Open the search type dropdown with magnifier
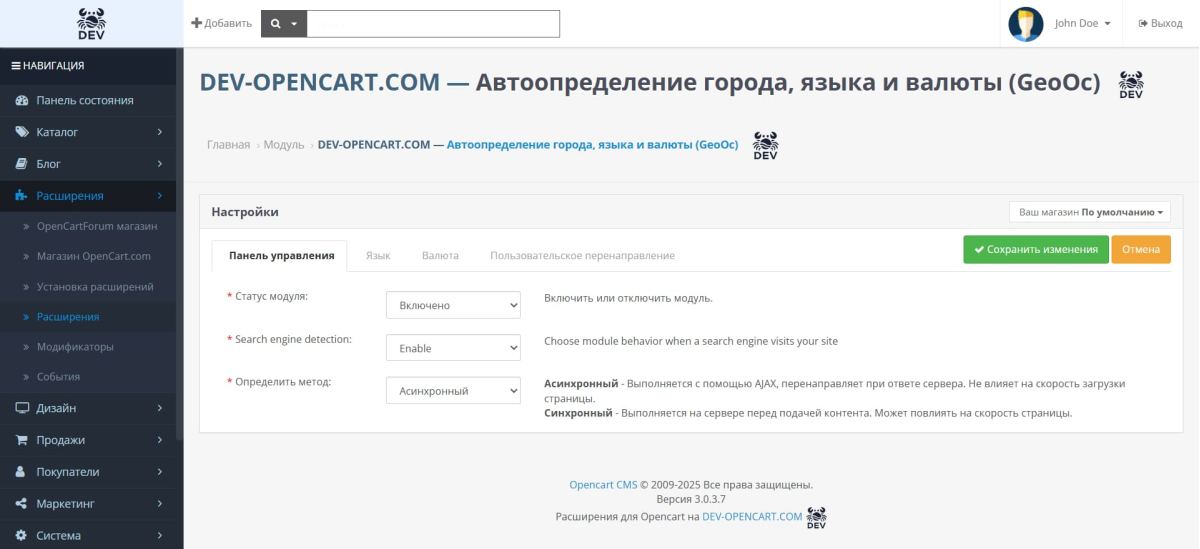The height and width of the screenshot is (549, 1200). [x=283, y=24]
